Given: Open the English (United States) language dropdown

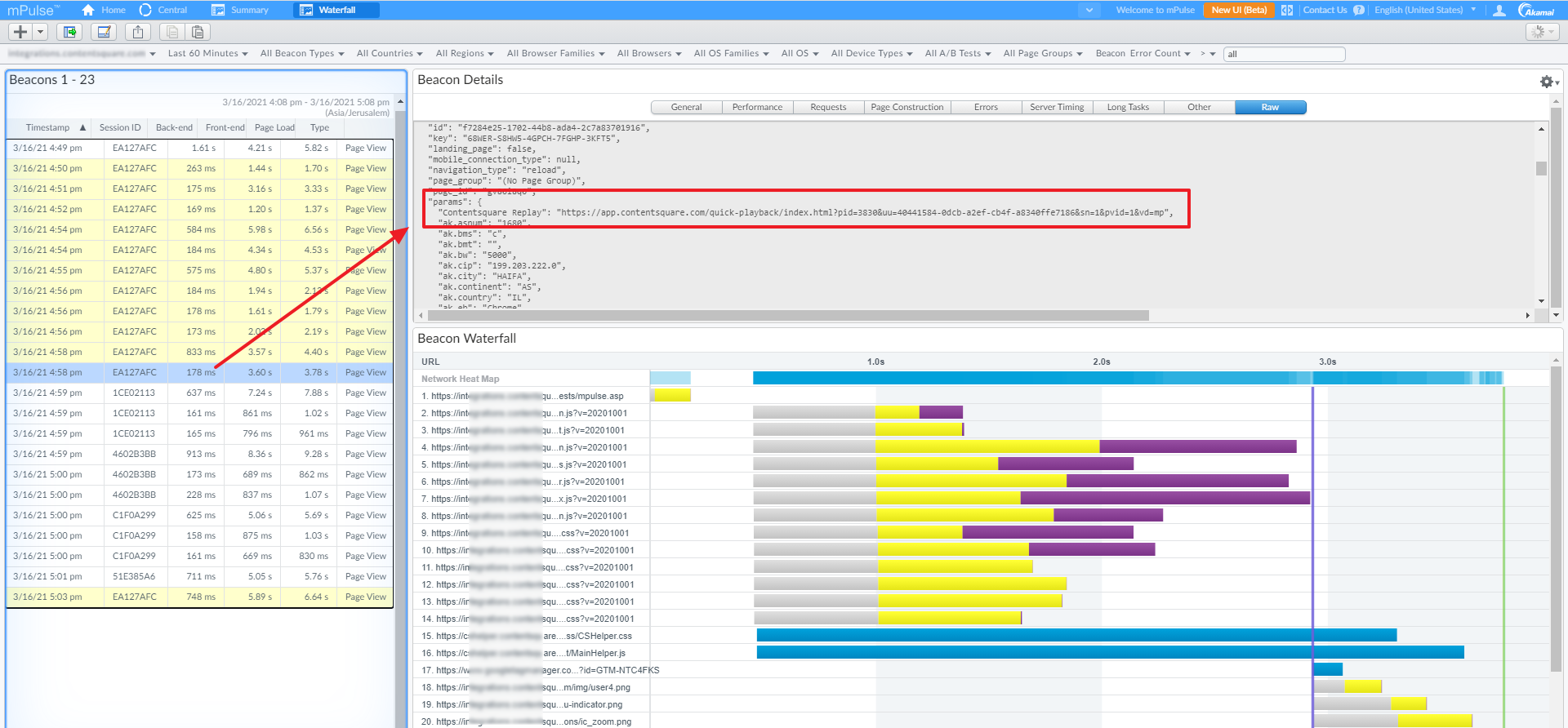Looking at the screenshot, I should pos(1425,10).
